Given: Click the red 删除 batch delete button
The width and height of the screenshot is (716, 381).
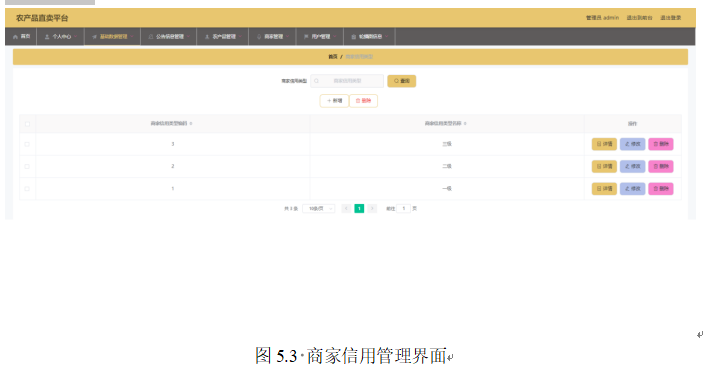Looking at the screenshot, I should (x=363, y=101).
